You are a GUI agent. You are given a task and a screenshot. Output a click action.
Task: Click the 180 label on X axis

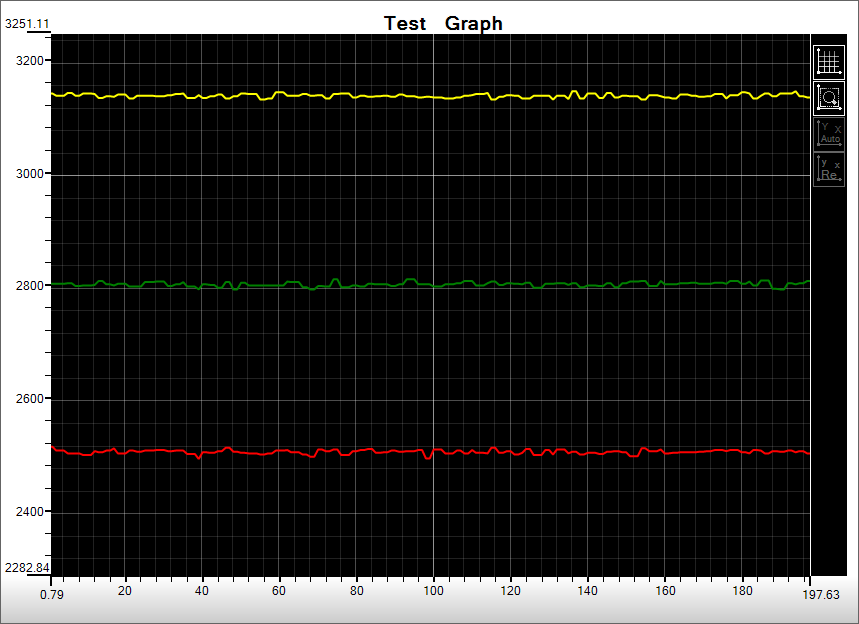coord(742,591)
